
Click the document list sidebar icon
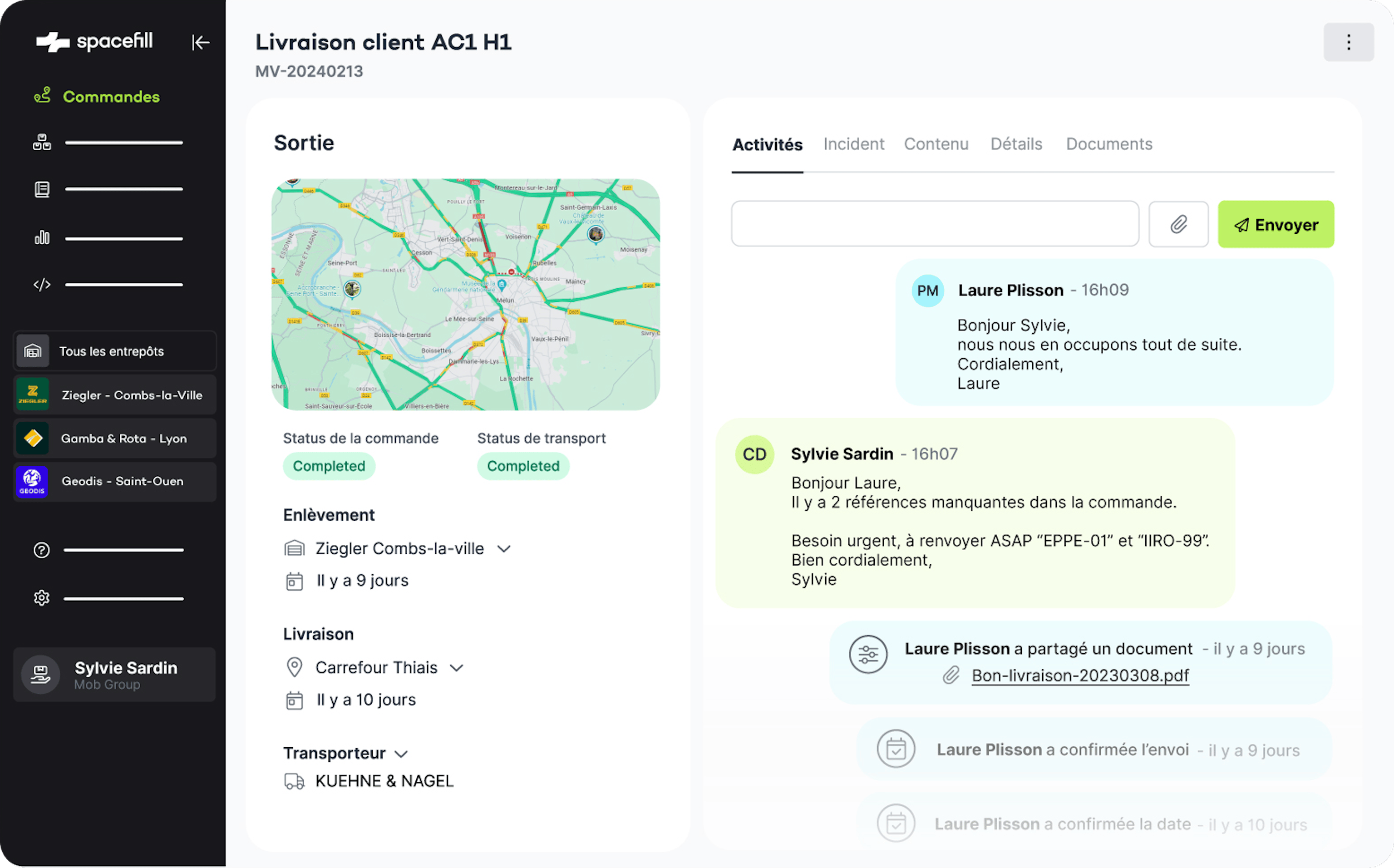(42, 189)
